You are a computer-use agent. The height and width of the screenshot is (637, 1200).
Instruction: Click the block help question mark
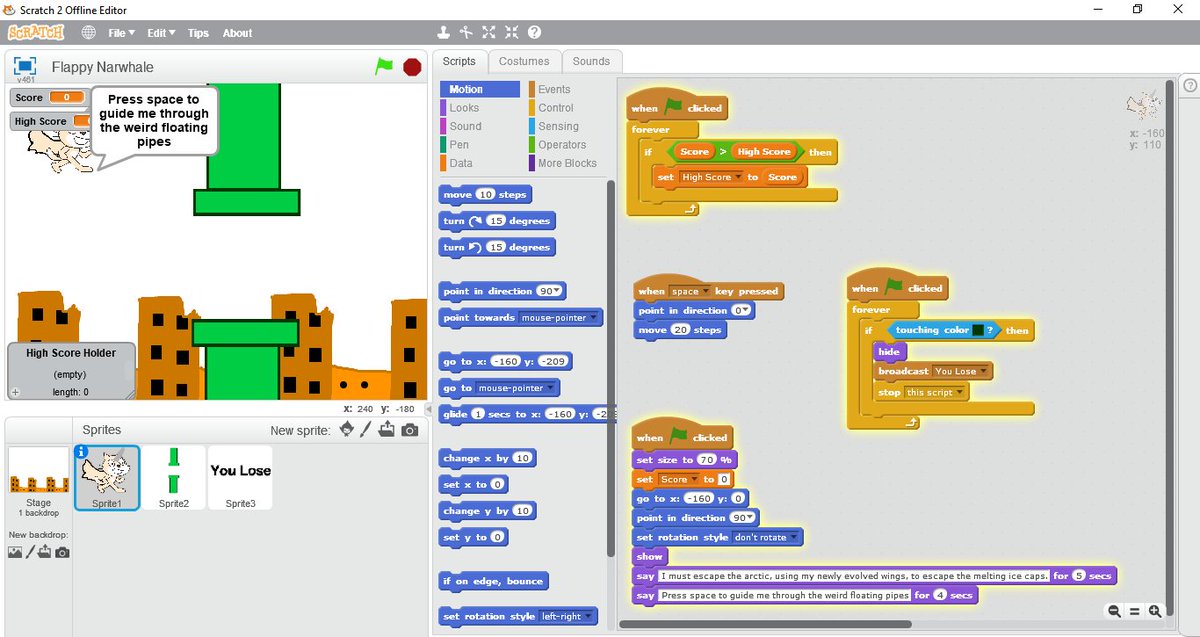click(535, 32)
